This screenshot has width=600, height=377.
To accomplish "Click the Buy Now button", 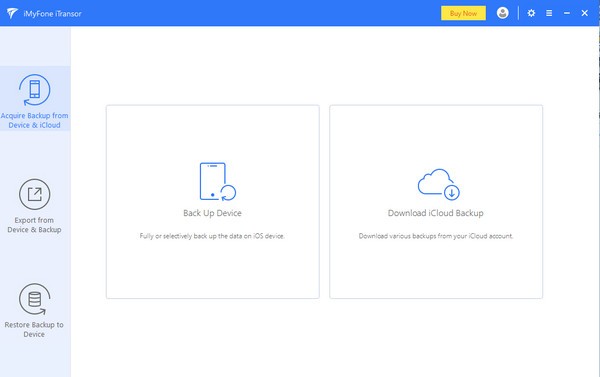I will (x=463, y=13).
